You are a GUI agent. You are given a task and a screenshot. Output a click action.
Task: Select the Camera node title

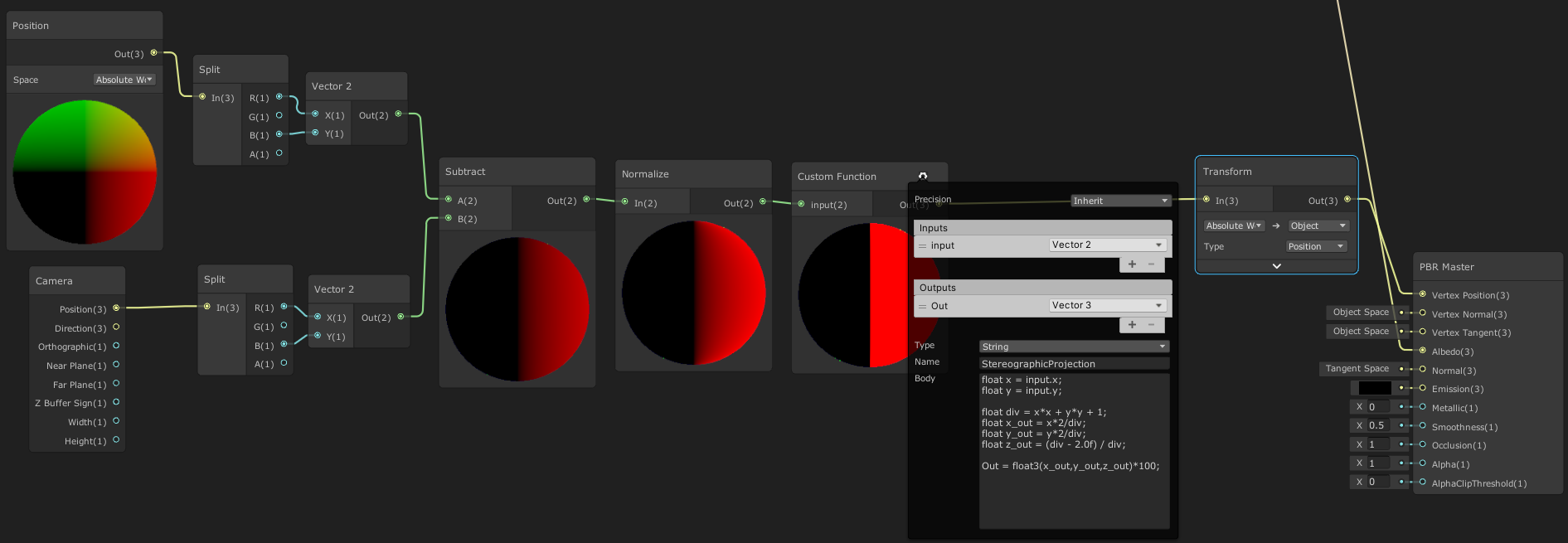(54, 281)
